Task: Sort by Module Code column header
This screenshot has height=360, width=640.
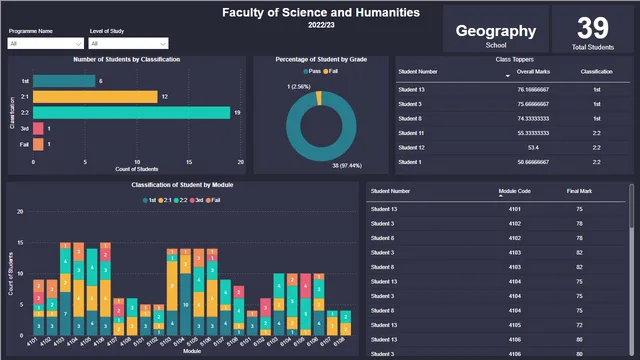Action: click(x=514, y=191)
